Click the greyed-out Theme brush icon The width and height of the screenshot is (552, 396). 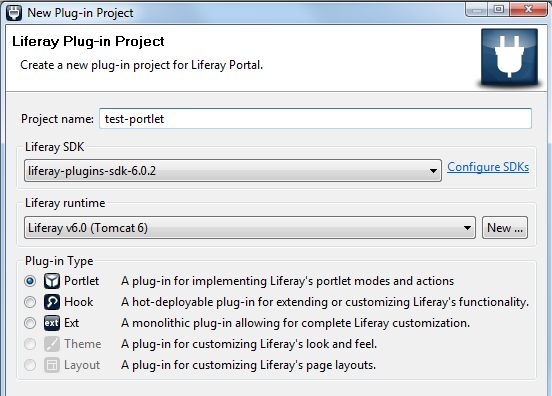pyautogui.click(x=52, y=344)
